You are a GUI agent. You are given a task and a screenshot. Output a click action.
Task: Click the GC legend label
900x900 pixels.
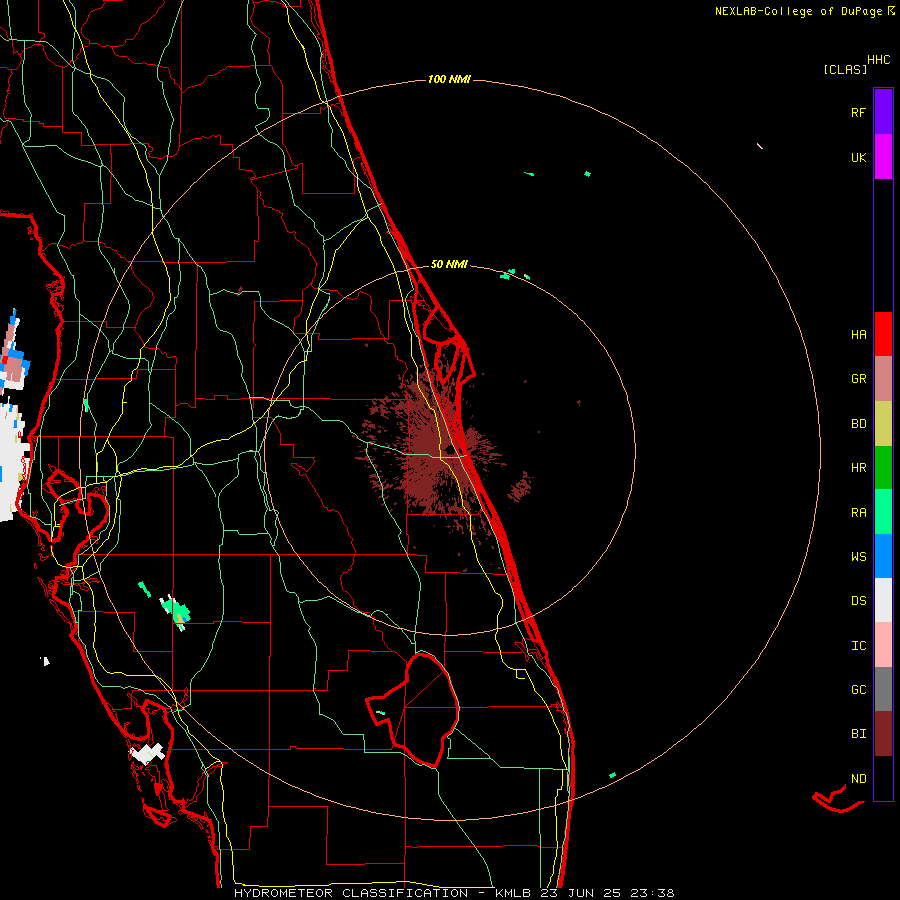(x=858, y=690)
